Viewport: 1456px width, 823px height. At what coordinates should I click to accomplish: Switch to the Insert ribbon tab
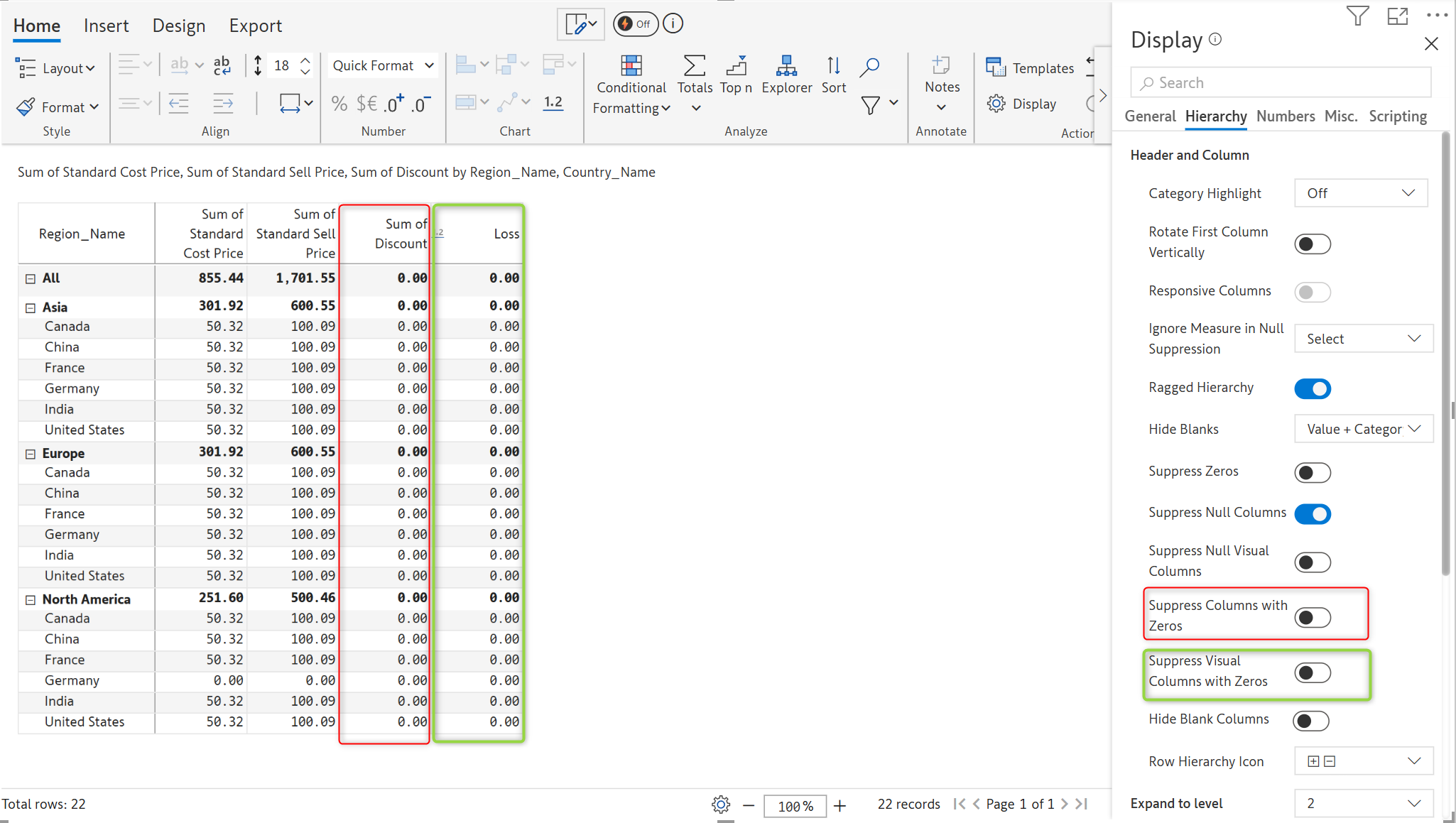coord(106,26)
